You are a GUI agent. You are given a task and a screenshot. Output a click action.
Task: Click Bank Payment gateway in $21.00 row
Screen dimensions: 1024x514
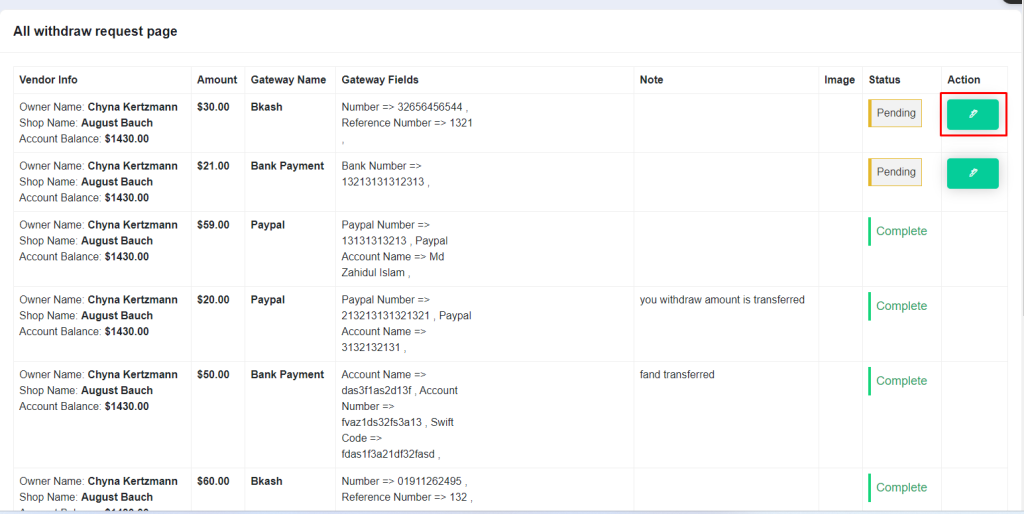pyautogui.click(x=287, y=166)
